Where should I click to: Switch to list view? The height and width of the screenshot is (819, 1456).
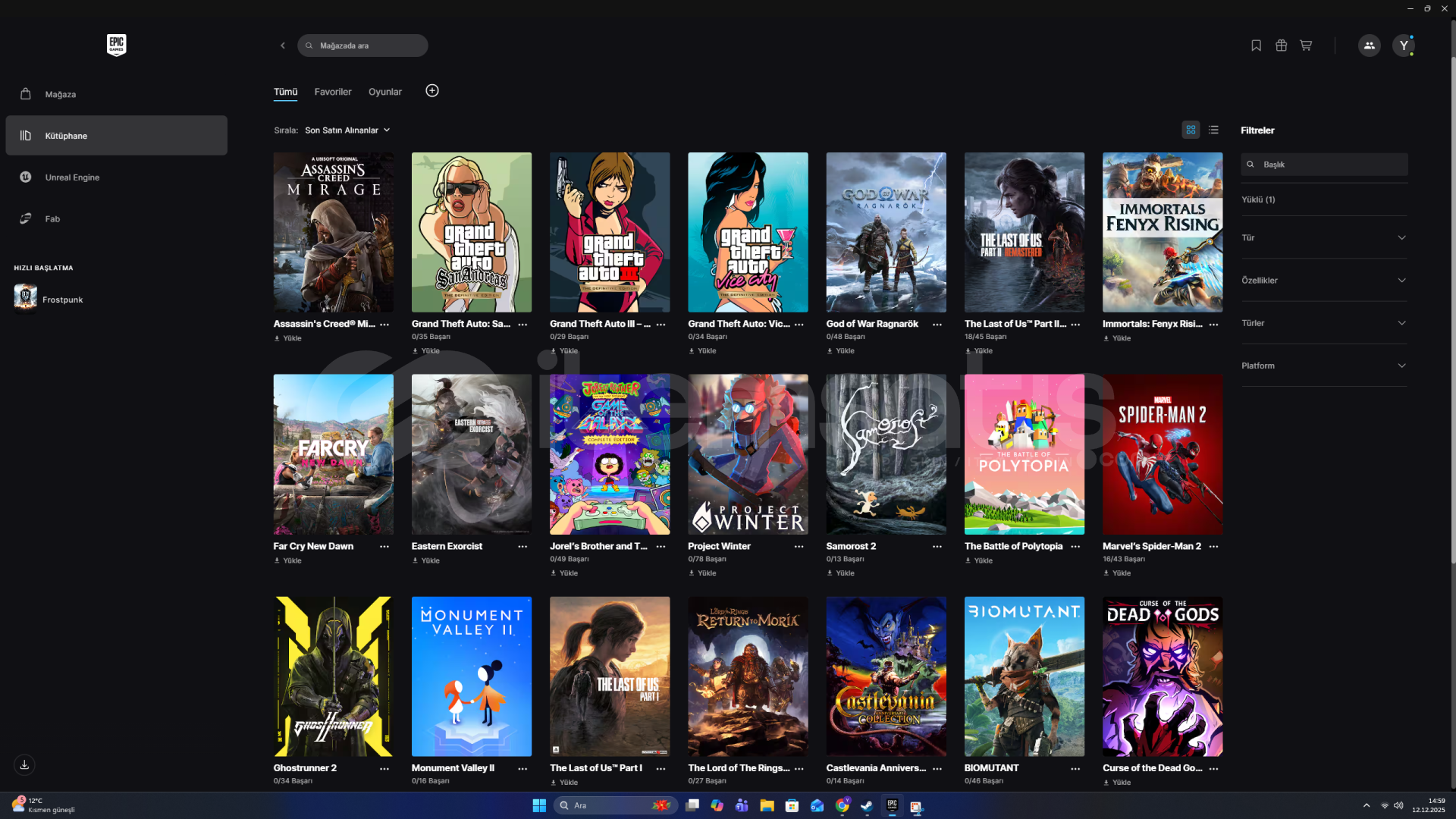(x=1213, y=130)
